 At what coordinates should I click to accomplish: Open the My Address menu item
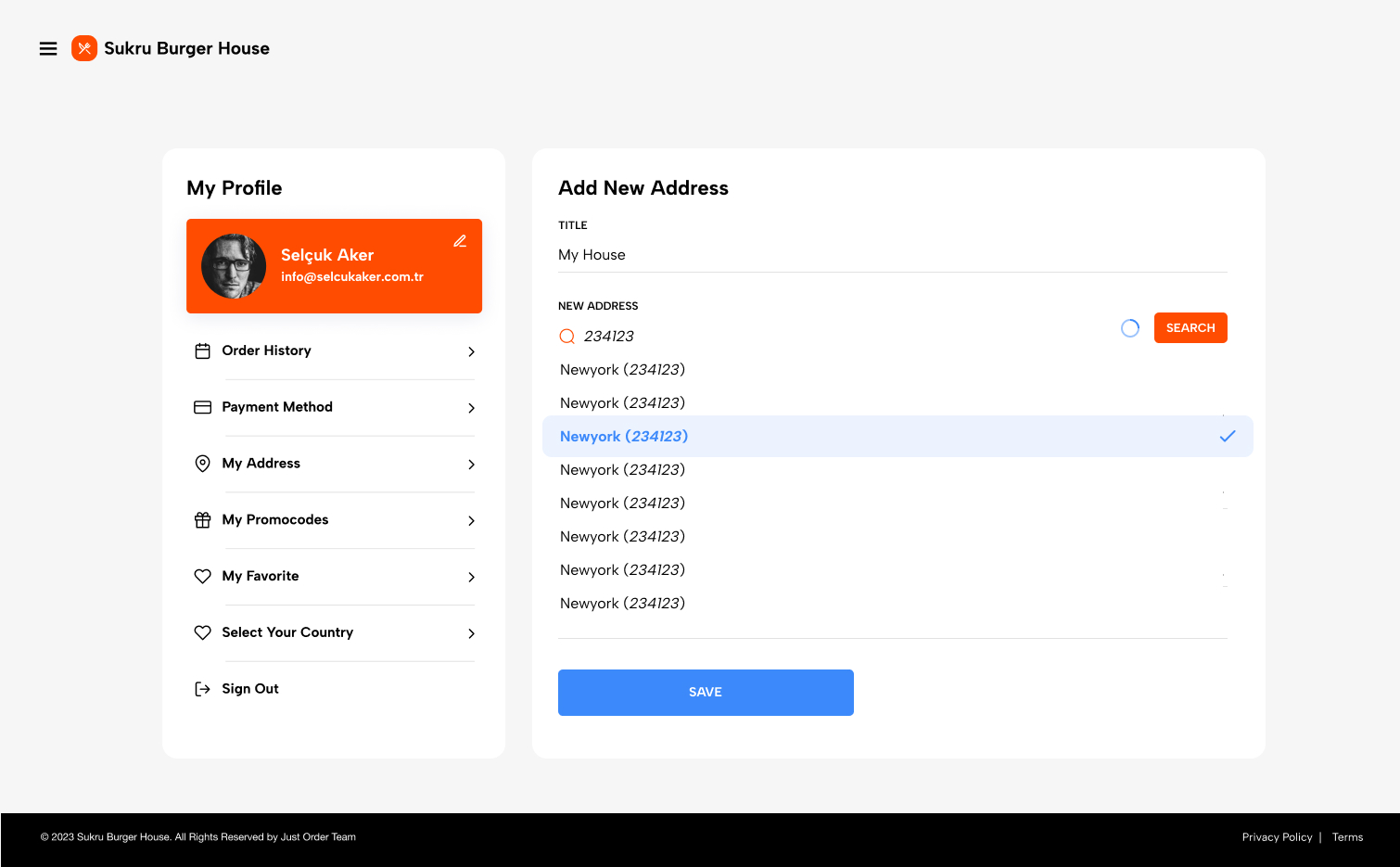(x=261, y=464)
